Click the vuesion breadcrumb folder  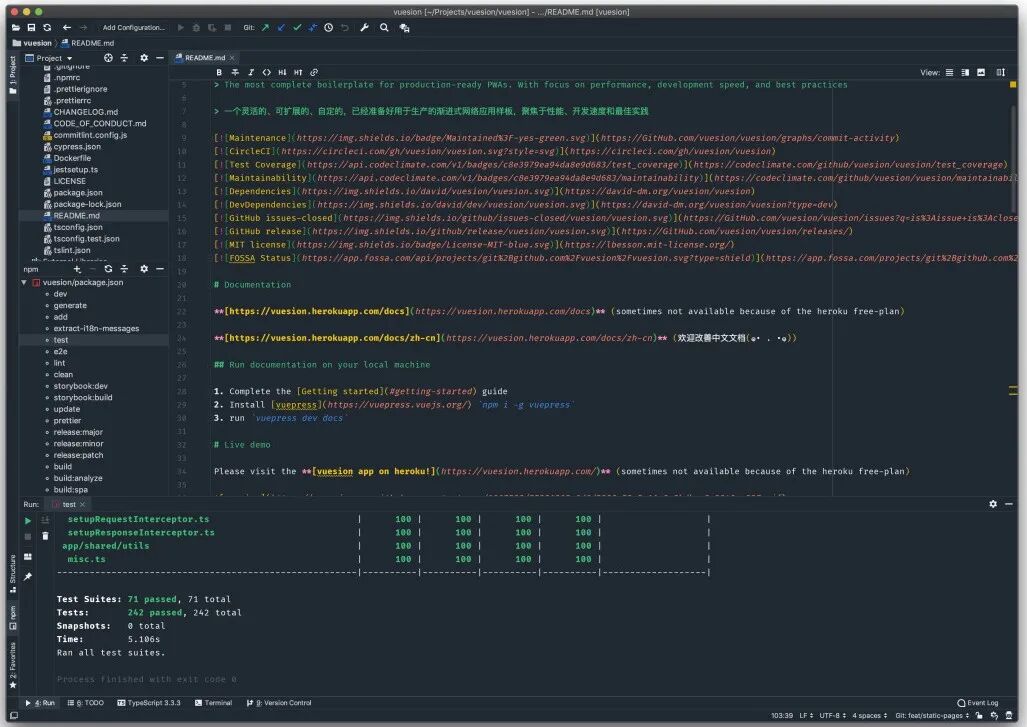[x=32, y=43]
